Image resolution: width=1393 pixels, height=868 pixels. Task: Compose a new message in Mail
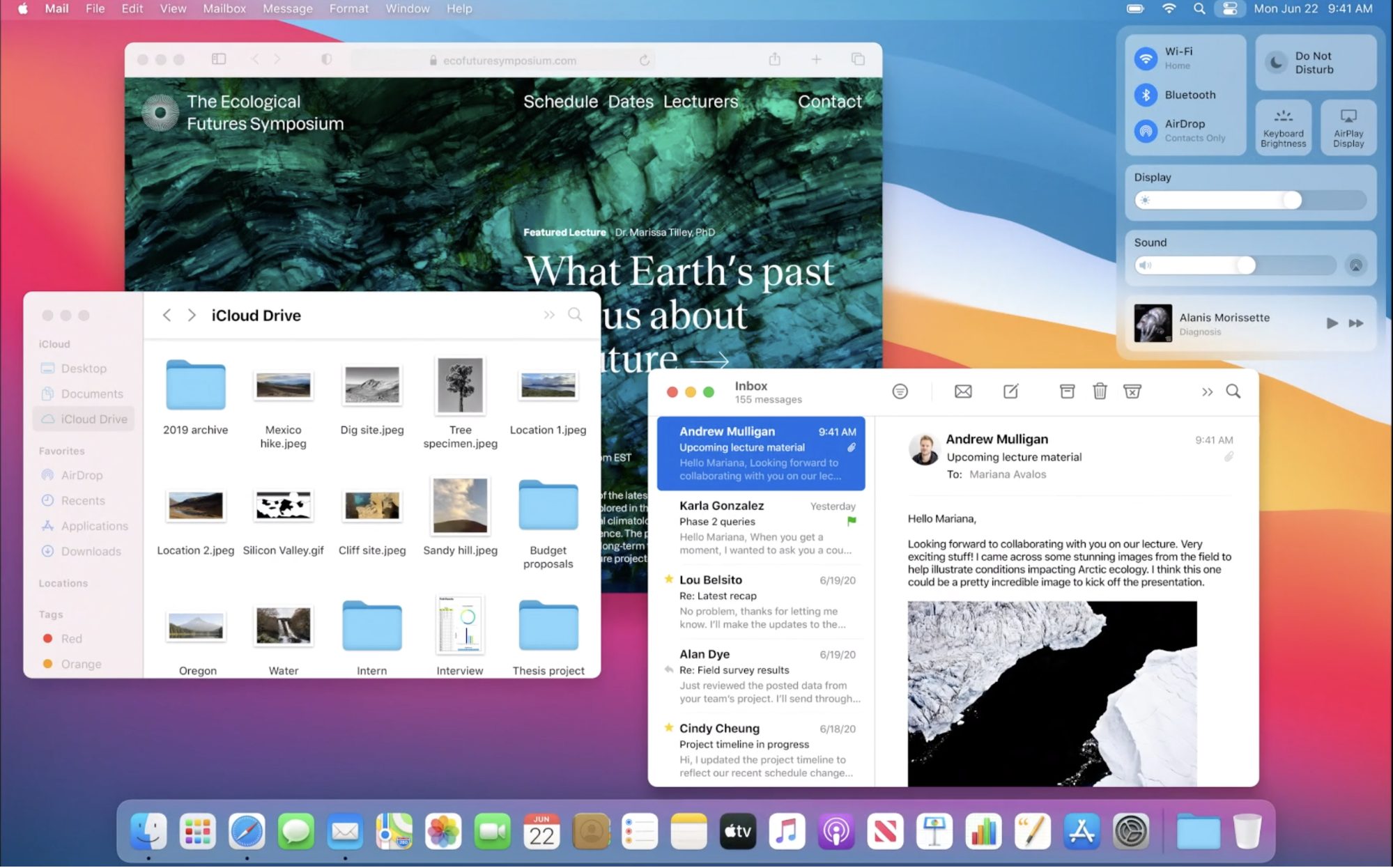coord(1010,391)
